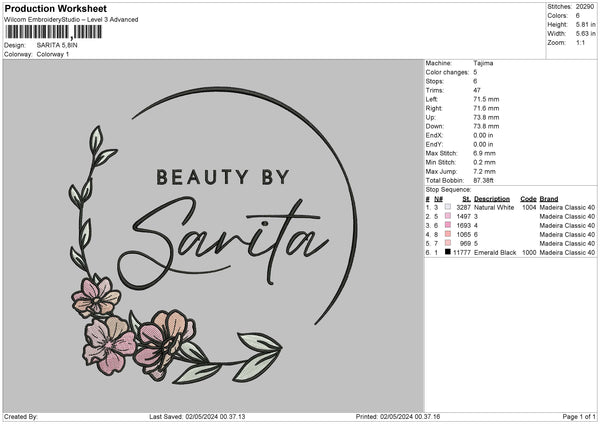Select the Emerald Black color swatch
Screen dimensions: 600x424
[448, 252]
